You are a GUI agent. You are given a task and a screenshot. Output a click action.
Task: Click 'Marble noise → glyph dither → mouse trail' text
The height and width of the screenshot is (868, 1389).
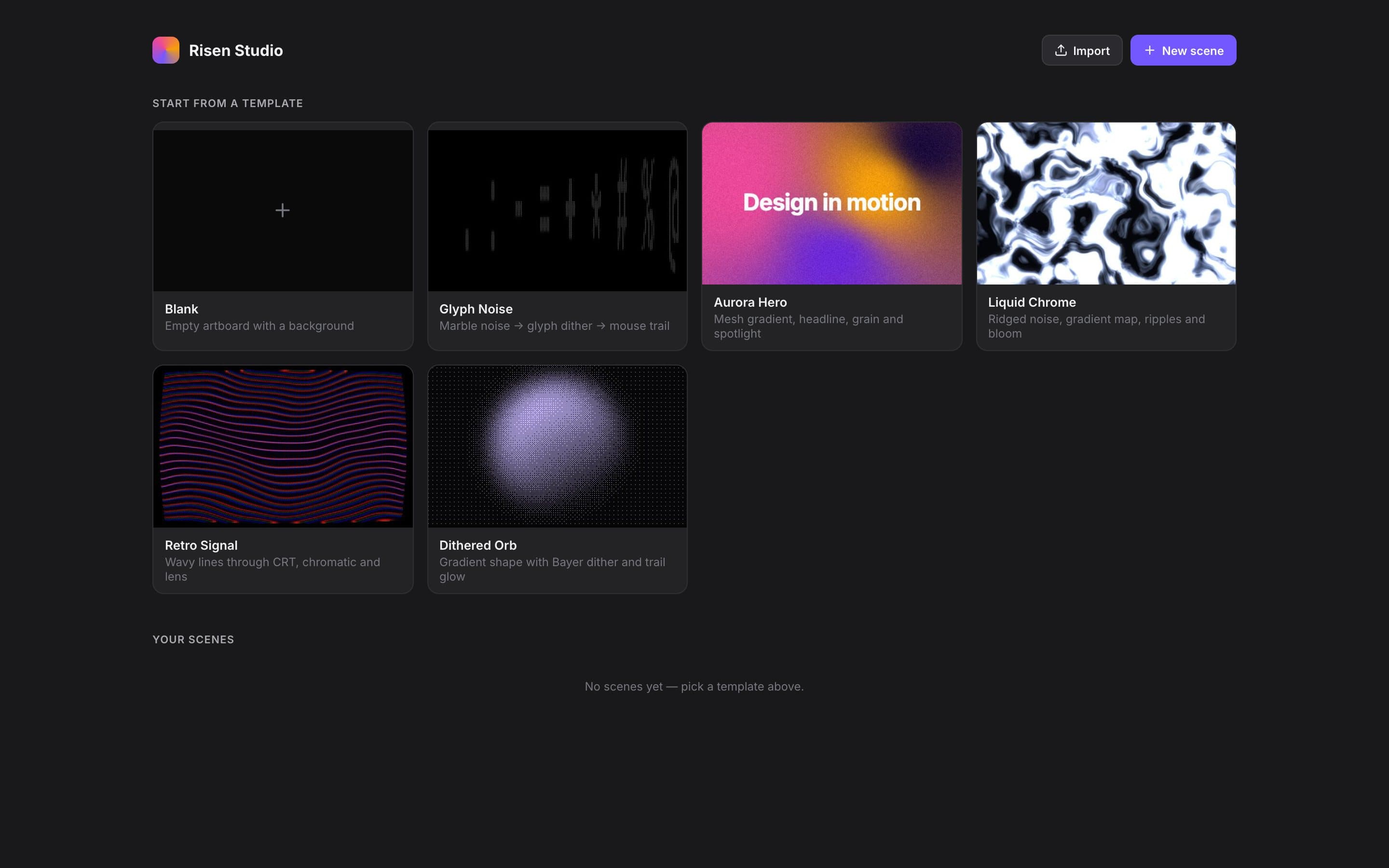coord(555,326)
